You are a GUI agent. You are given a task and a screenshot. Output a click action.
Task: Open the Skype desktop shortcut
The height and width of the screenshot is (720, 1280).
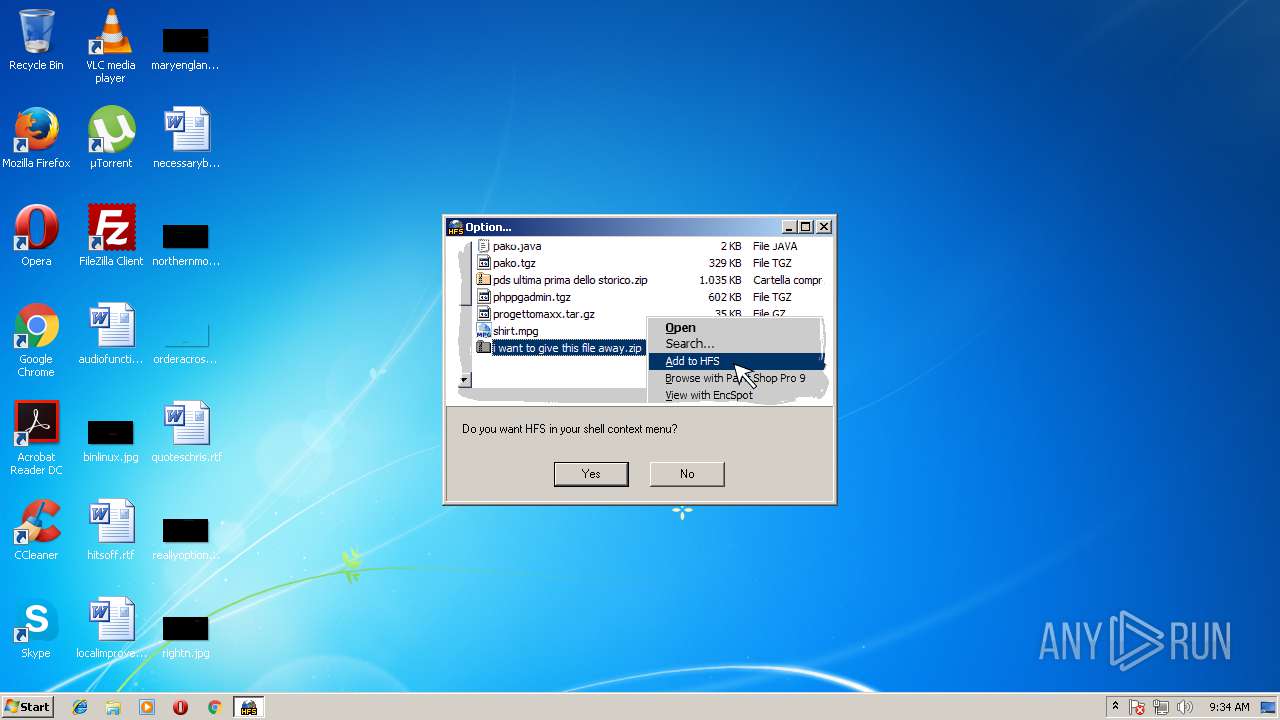(x=36, y=627)
